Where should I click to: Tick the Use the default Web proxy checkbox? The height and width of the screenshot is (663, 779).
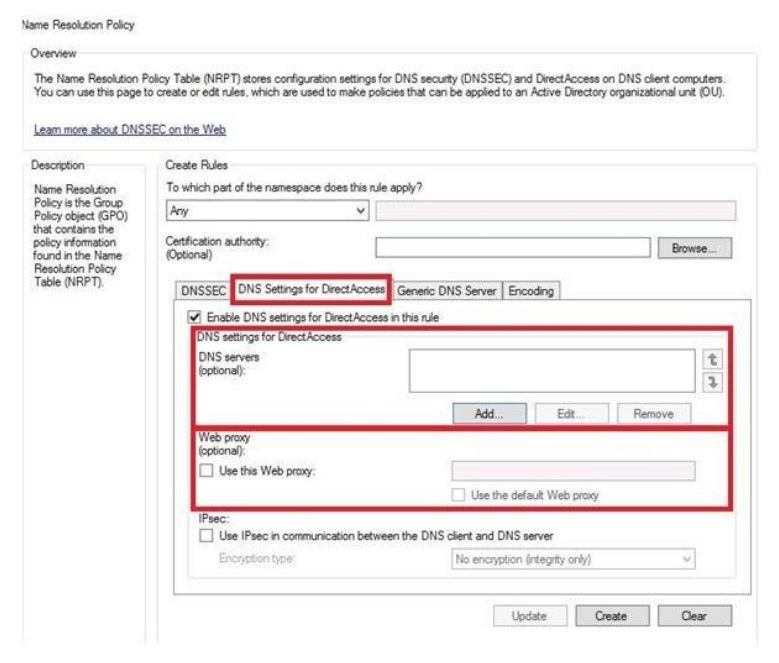pos(460,495)
